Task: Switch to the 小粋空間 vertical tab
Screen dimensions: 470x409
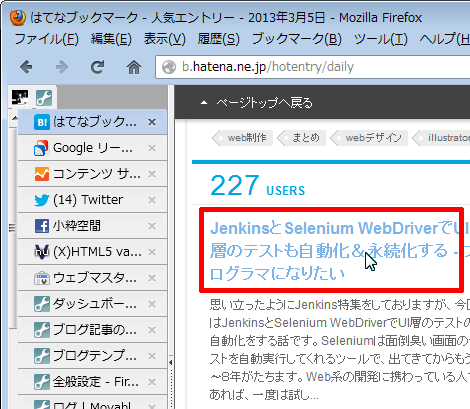Action: (x=92, y=226)
